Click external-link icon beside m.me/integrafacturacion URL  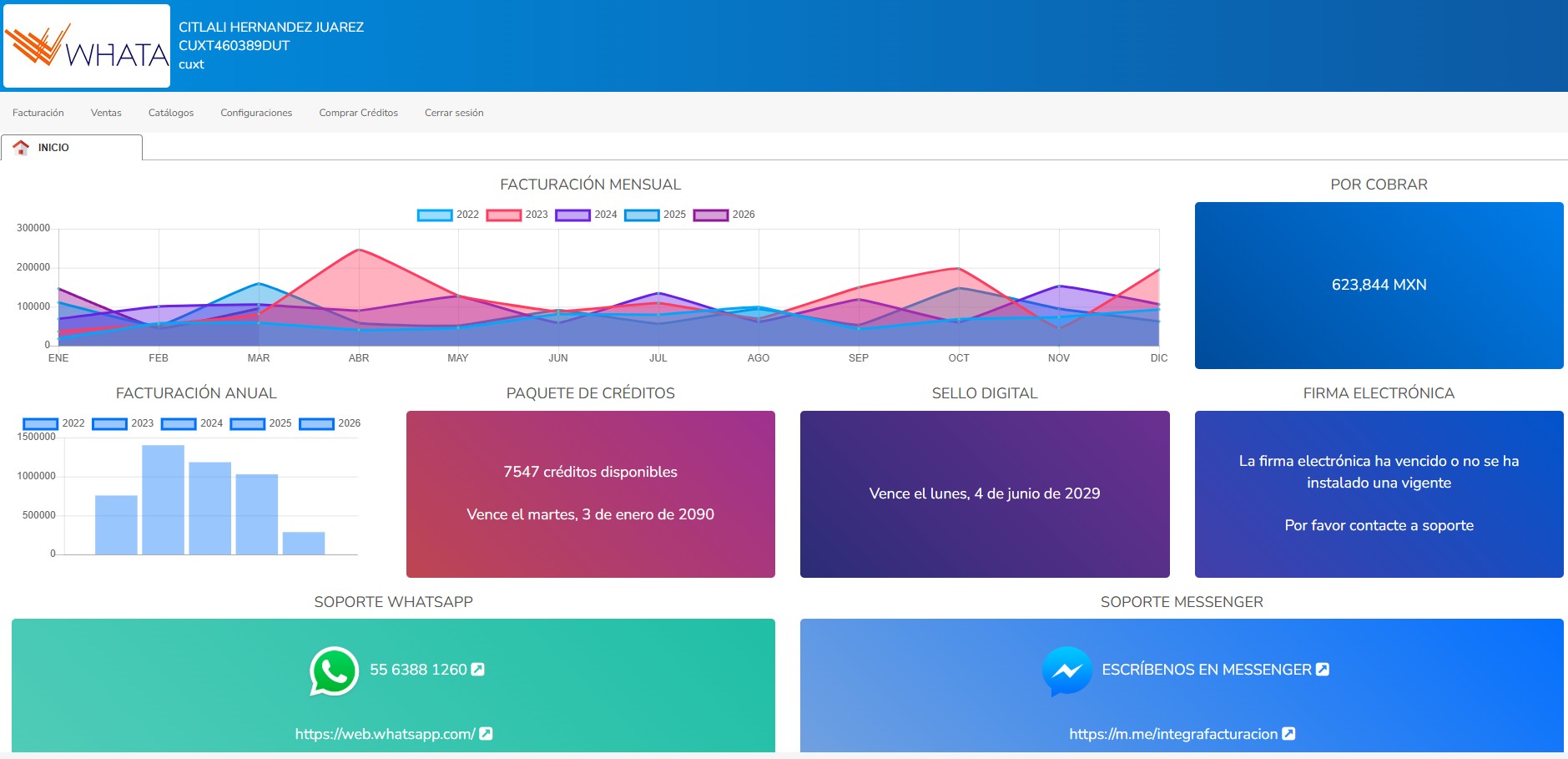(1288, 734)
